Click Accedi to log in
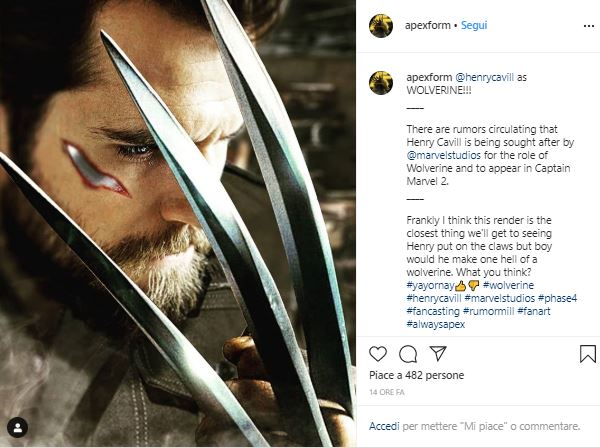Screen dimensions: 600x448 click(x=384, y=426)
